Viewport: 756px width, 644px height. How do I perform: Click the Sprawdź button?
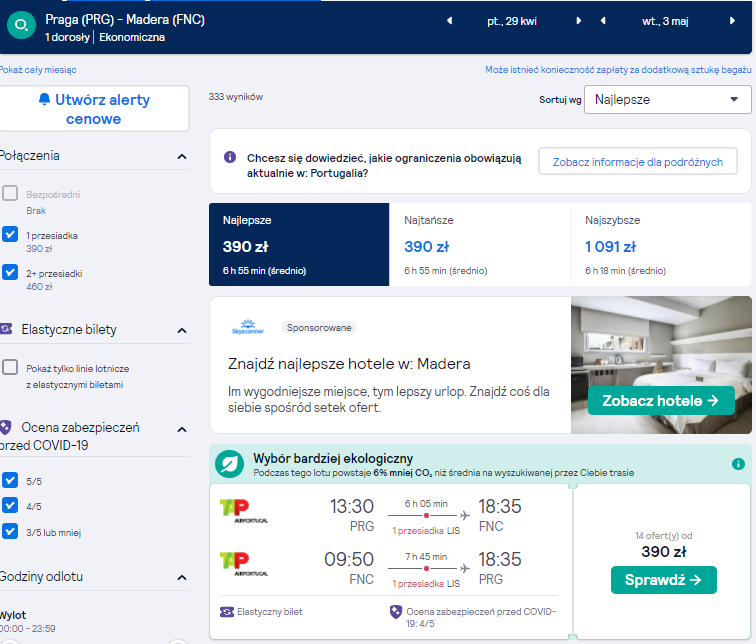click(663, 580)
